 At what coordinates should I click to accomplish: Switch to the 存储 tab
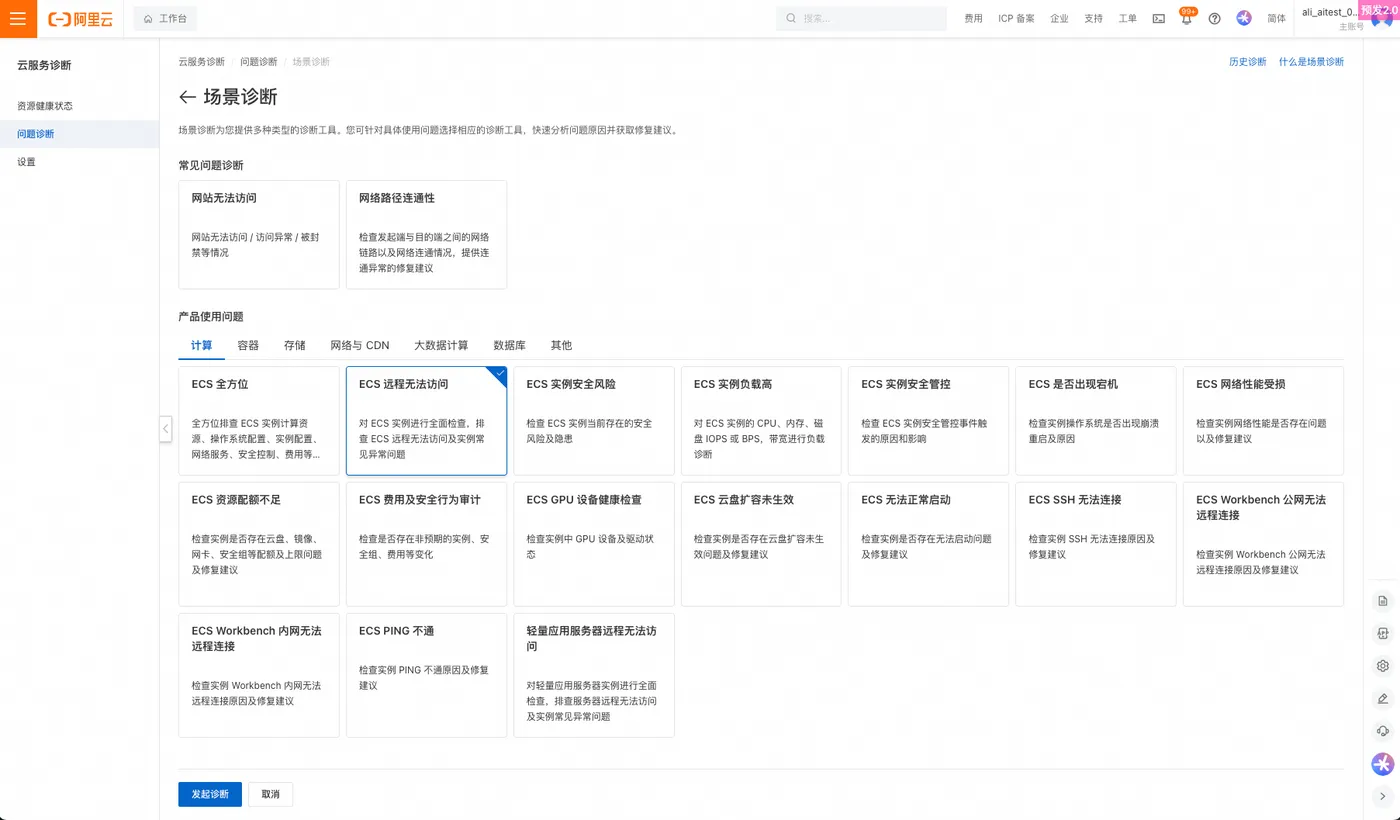pyautogui.click(x=294, y=346)
